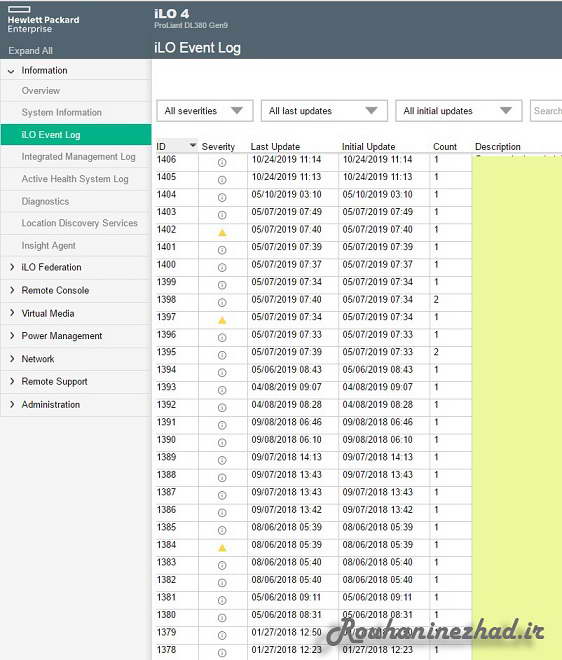This screenshot has width=562, height=660.
Task: Expand the Network section
Action: point(12,359)
